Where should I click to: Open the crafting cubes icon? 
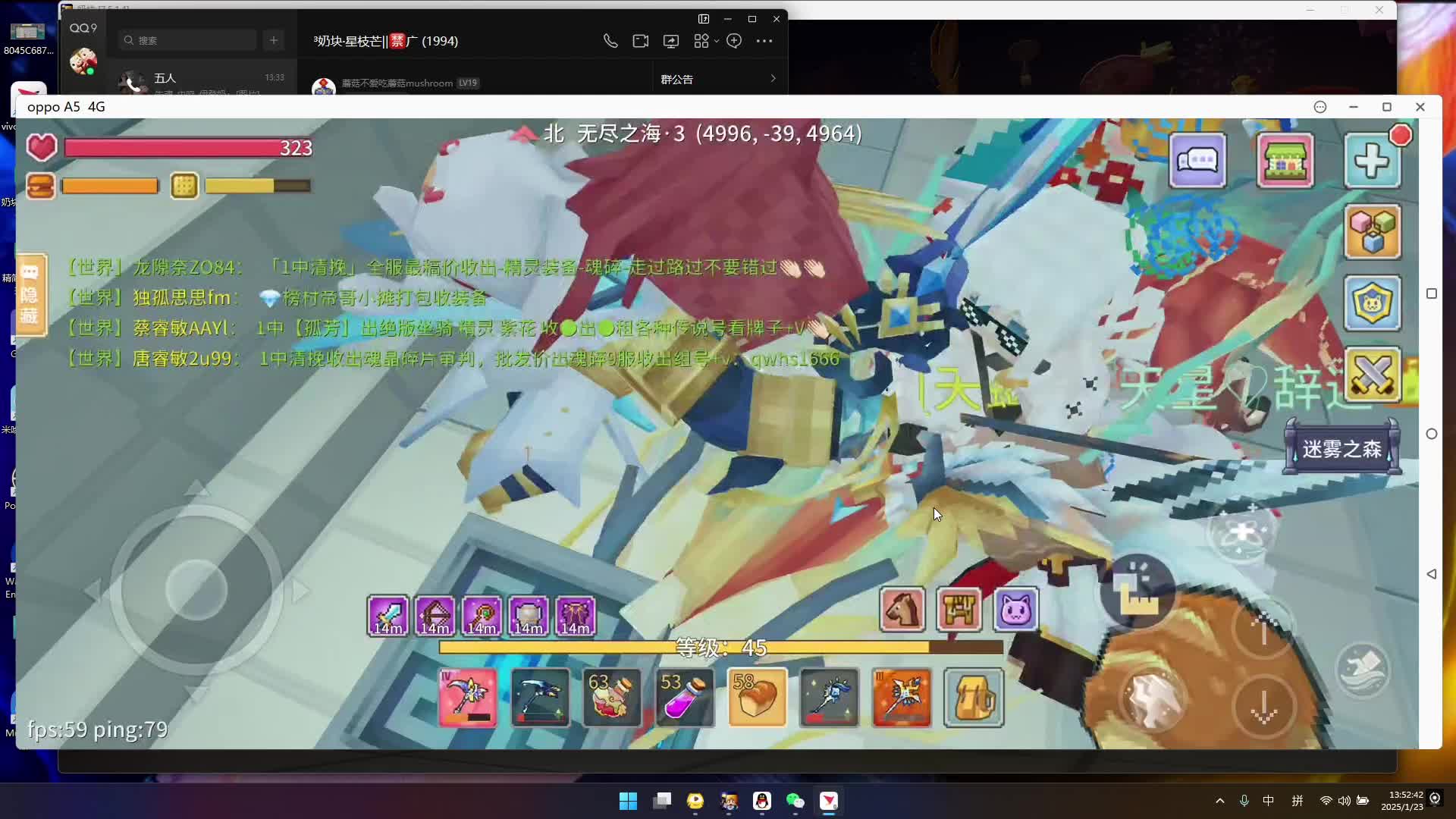(x=1373, y=232)
